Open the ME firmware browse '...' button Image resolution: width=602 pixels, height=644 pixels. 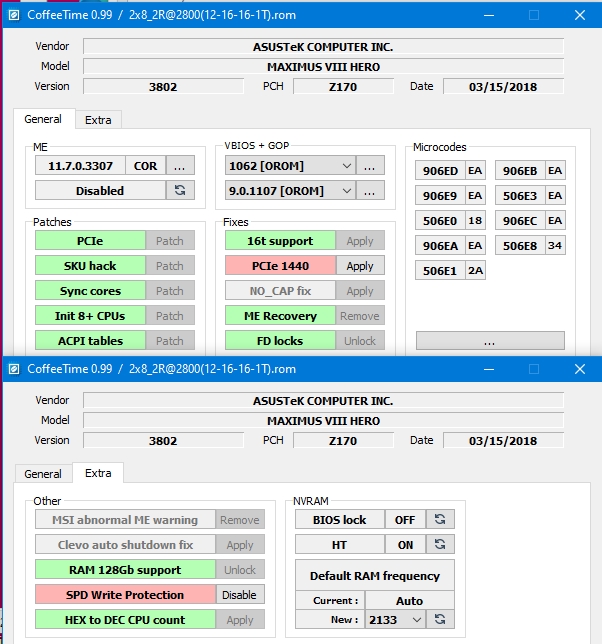click(x=180, y=166)
